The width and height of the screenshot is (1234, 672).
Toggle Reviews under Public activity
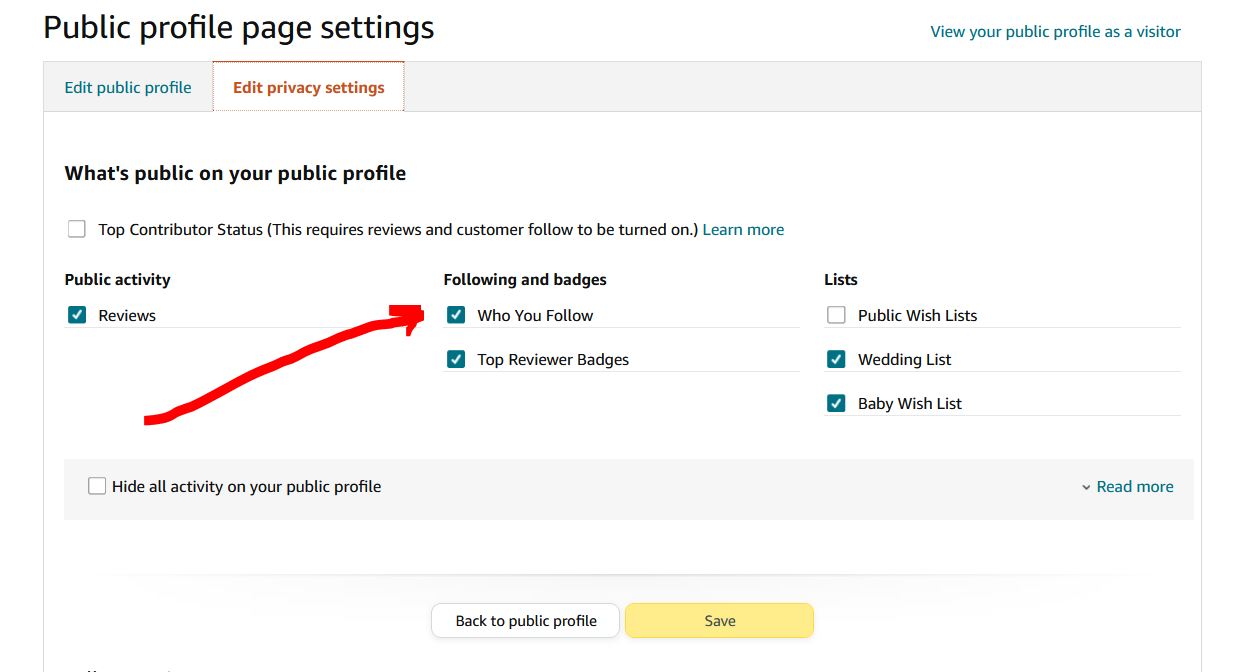pos(77,314)
